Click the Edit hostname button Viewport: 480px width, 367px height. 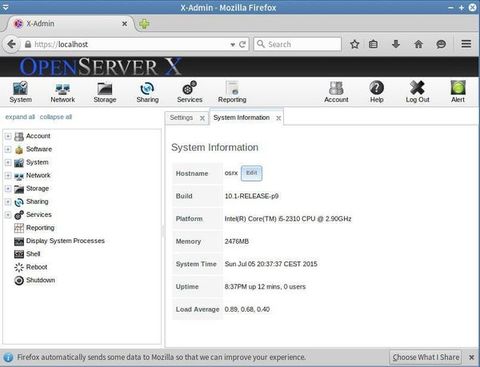[252, 173]
